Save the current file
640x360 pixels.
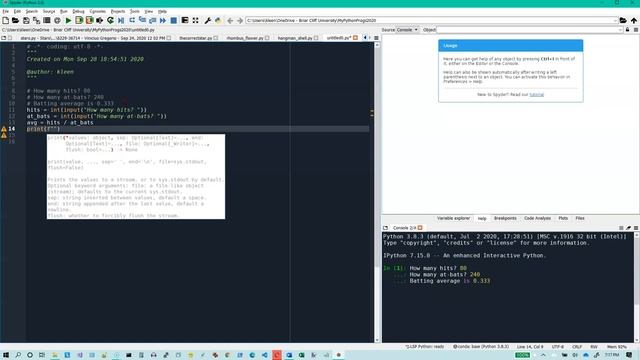pyautogui.click(x=26, y=20)
